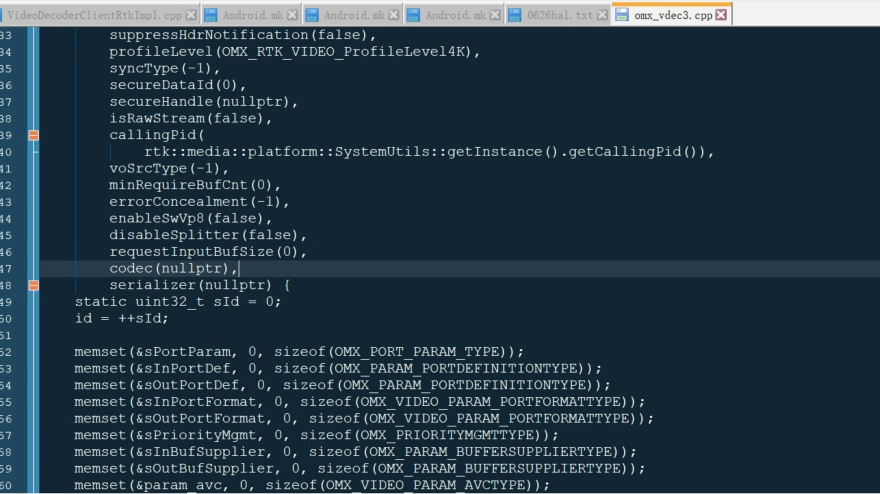Click the serializer(nullptr) { text
Viewport: 880px width, 494px height.
point(199,285)
